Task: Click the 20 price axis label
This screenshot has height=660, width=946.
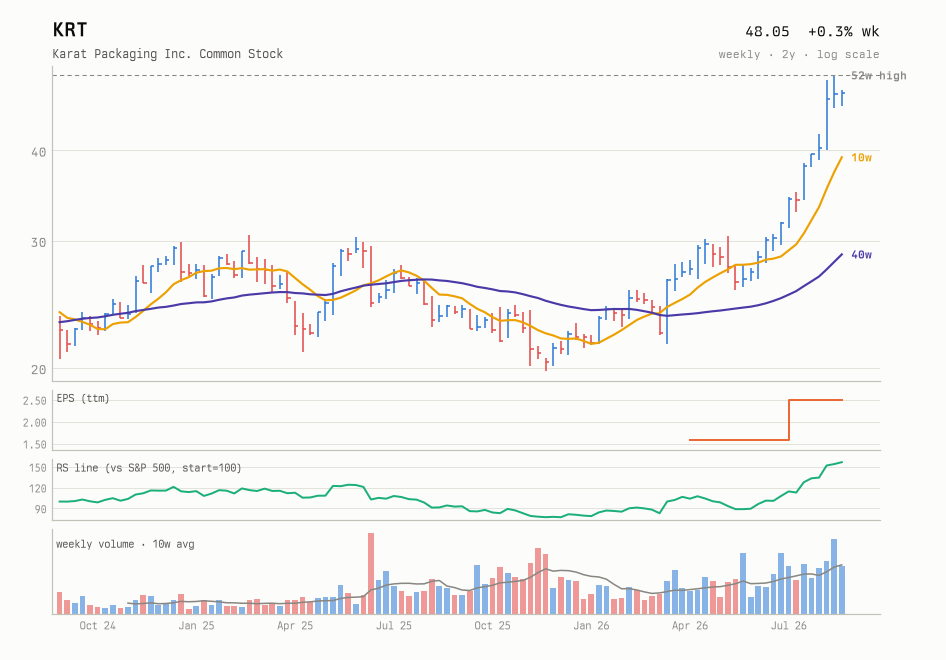Action: pyautogui.click(x=39, y=370)
